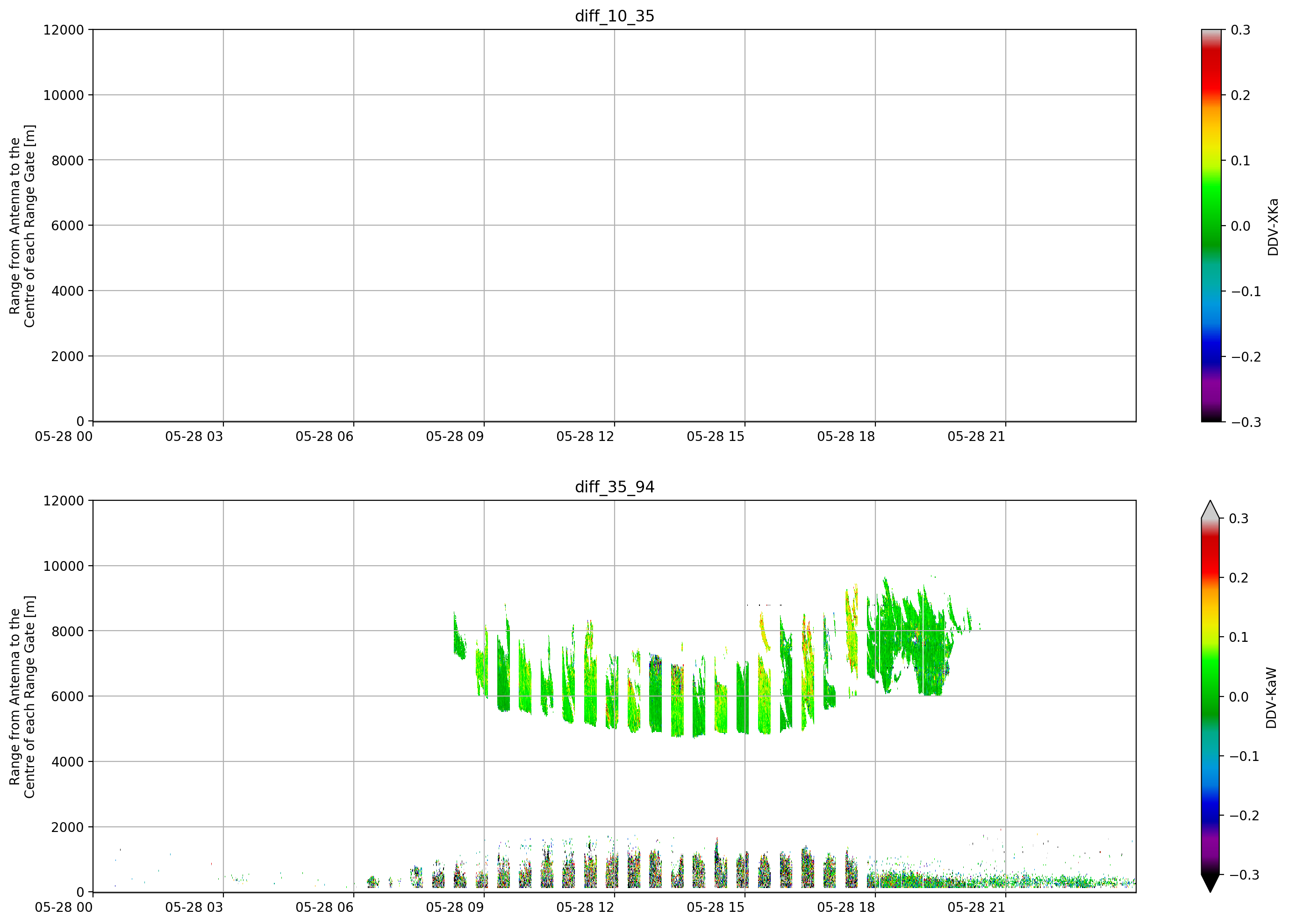Click the 05-28 00 x-tick under diff_10_35

[64, 436]
